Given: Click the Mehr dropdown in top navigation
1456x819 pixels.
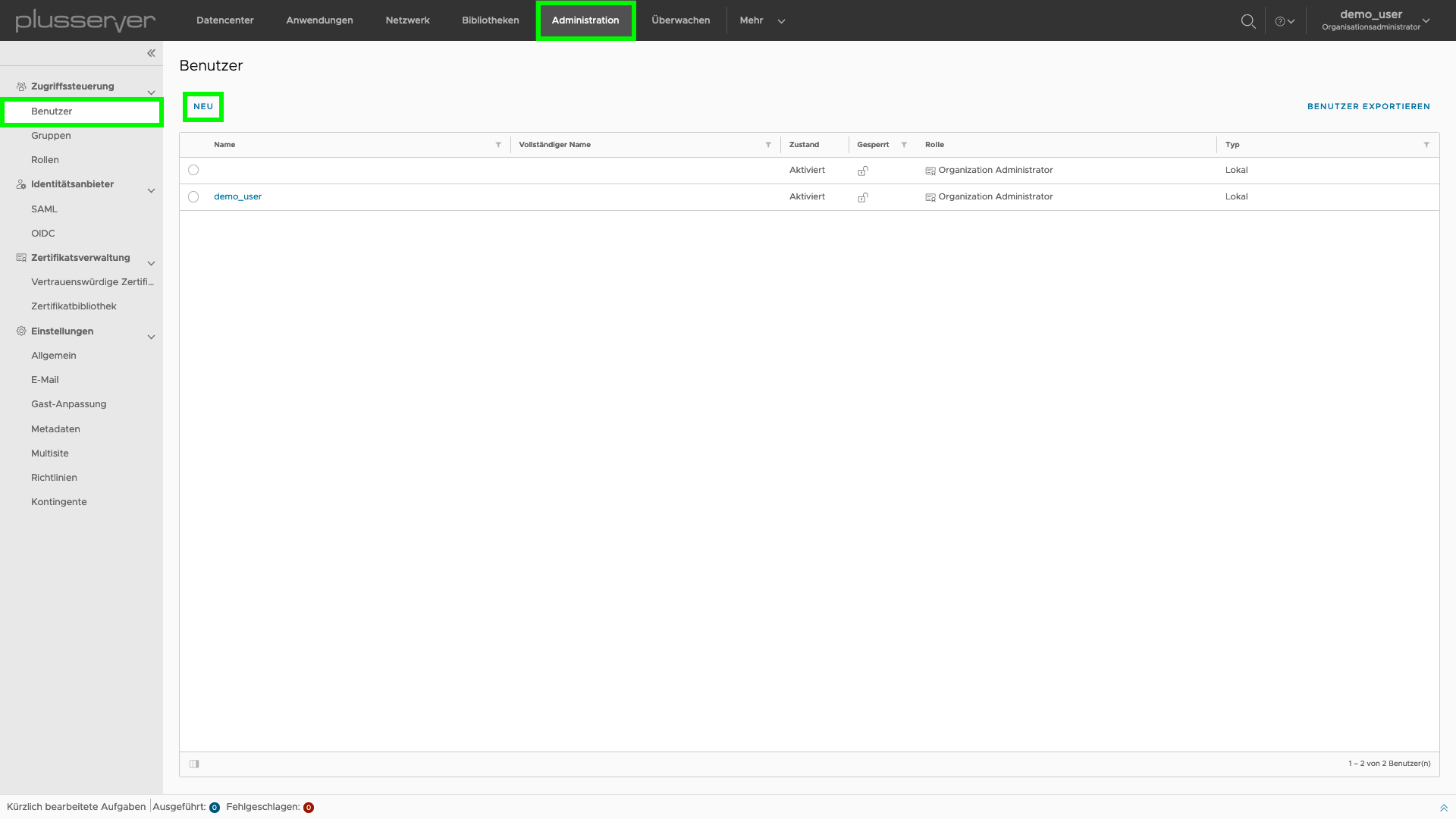Looking at the screenshot, I should [x=761, y=20].
